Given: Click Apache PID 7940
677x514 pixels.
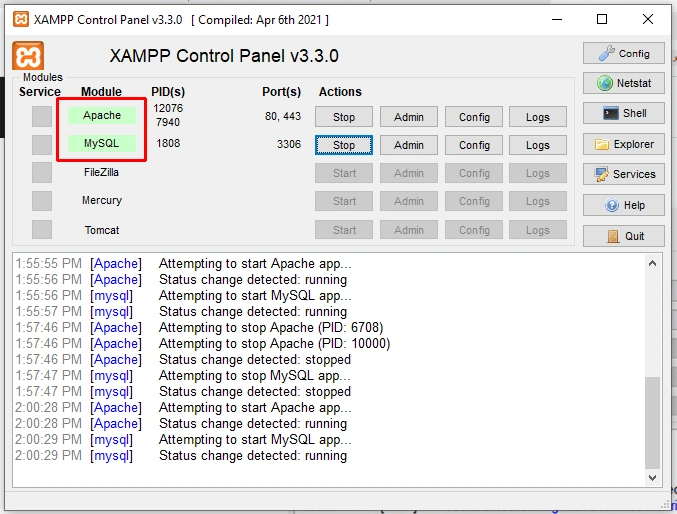Looking at the screenshot, I should coord(168,122).
